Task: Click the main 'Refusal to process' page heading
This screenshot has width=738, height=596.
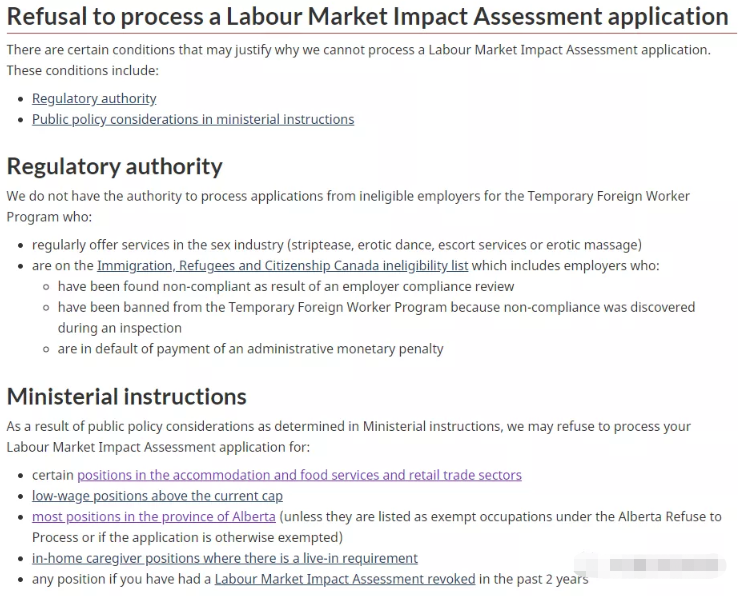Action: click(367, 17)
